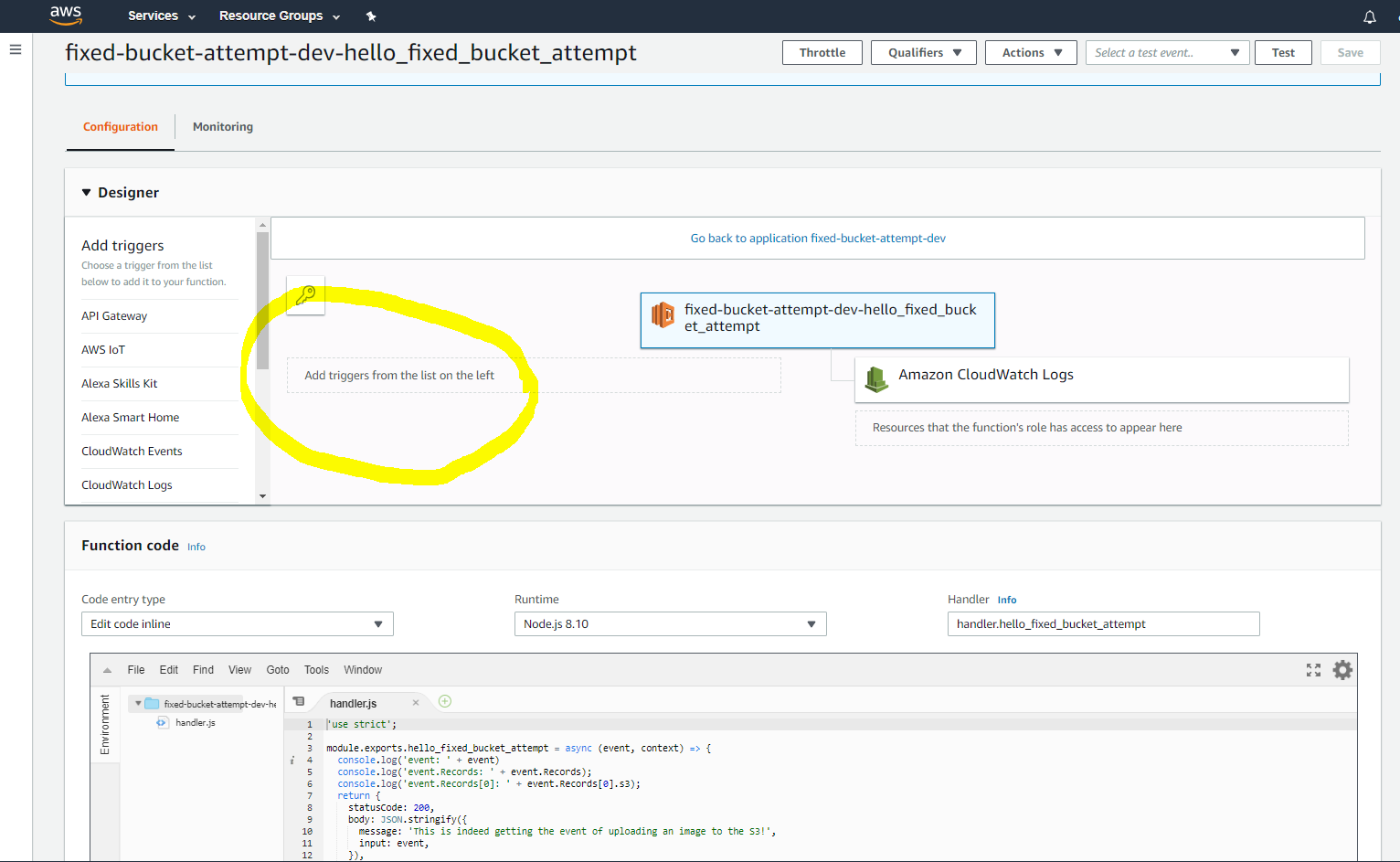Click the trigger list scrollbar thumb
The image size is (1400, 862).
pos(262,300)
